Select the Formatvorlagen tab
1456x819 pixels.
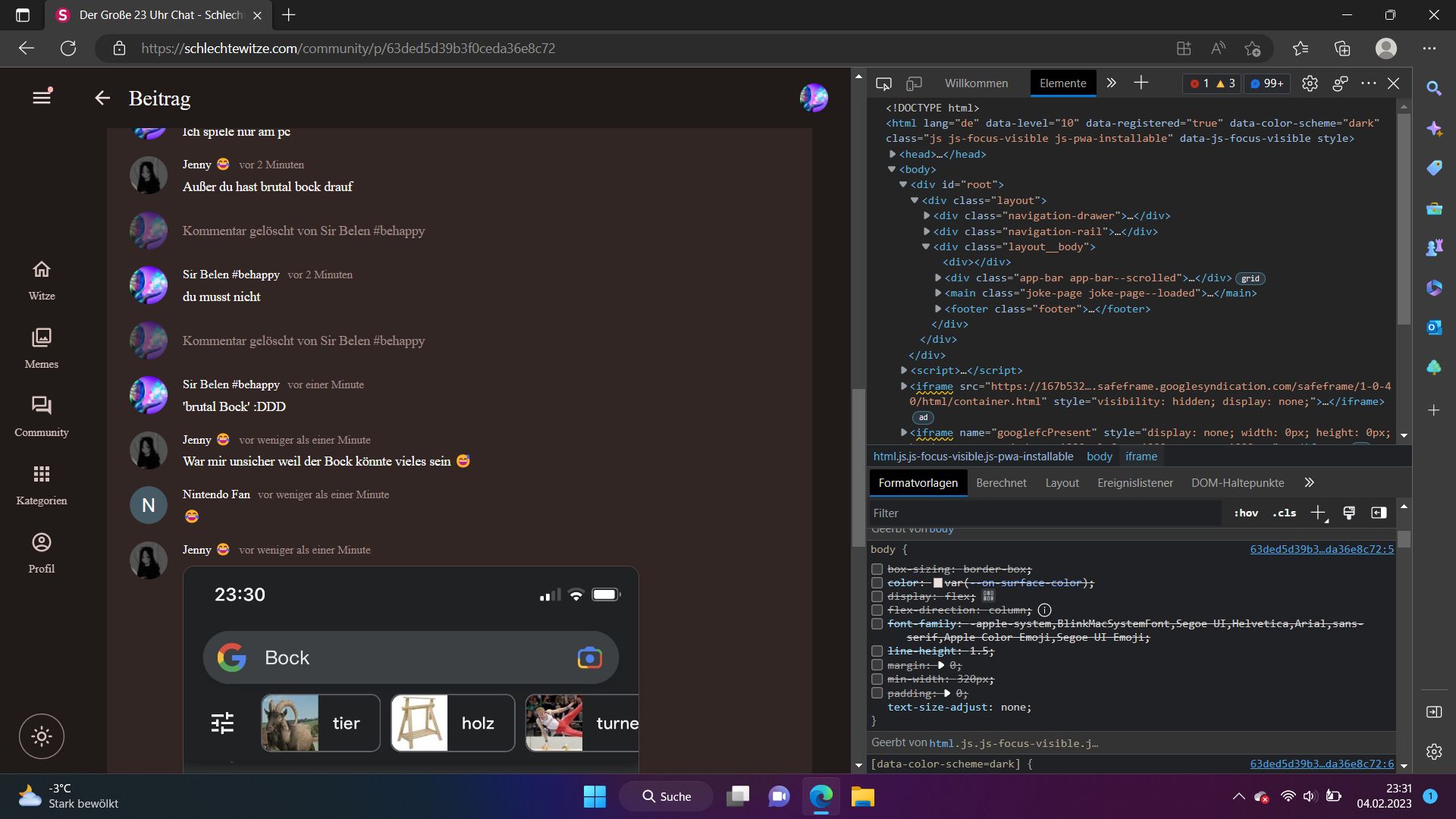pyautogui.click(x=918, y=483)
